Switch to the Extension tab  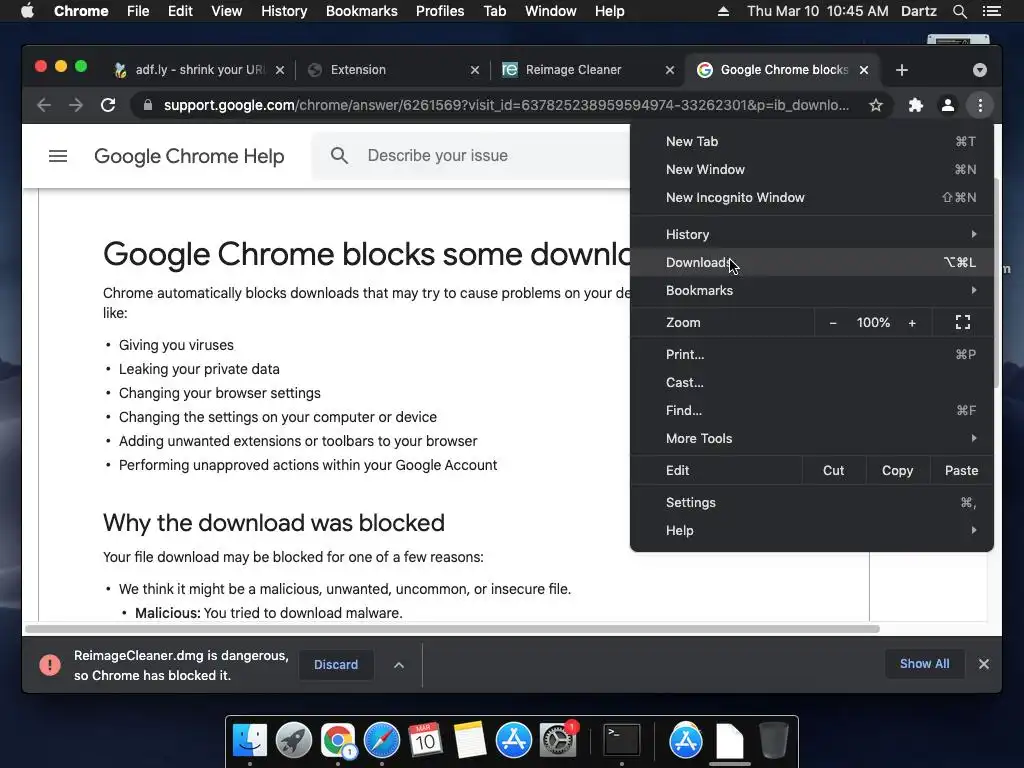pyautogui.click(x=394, y=70)
